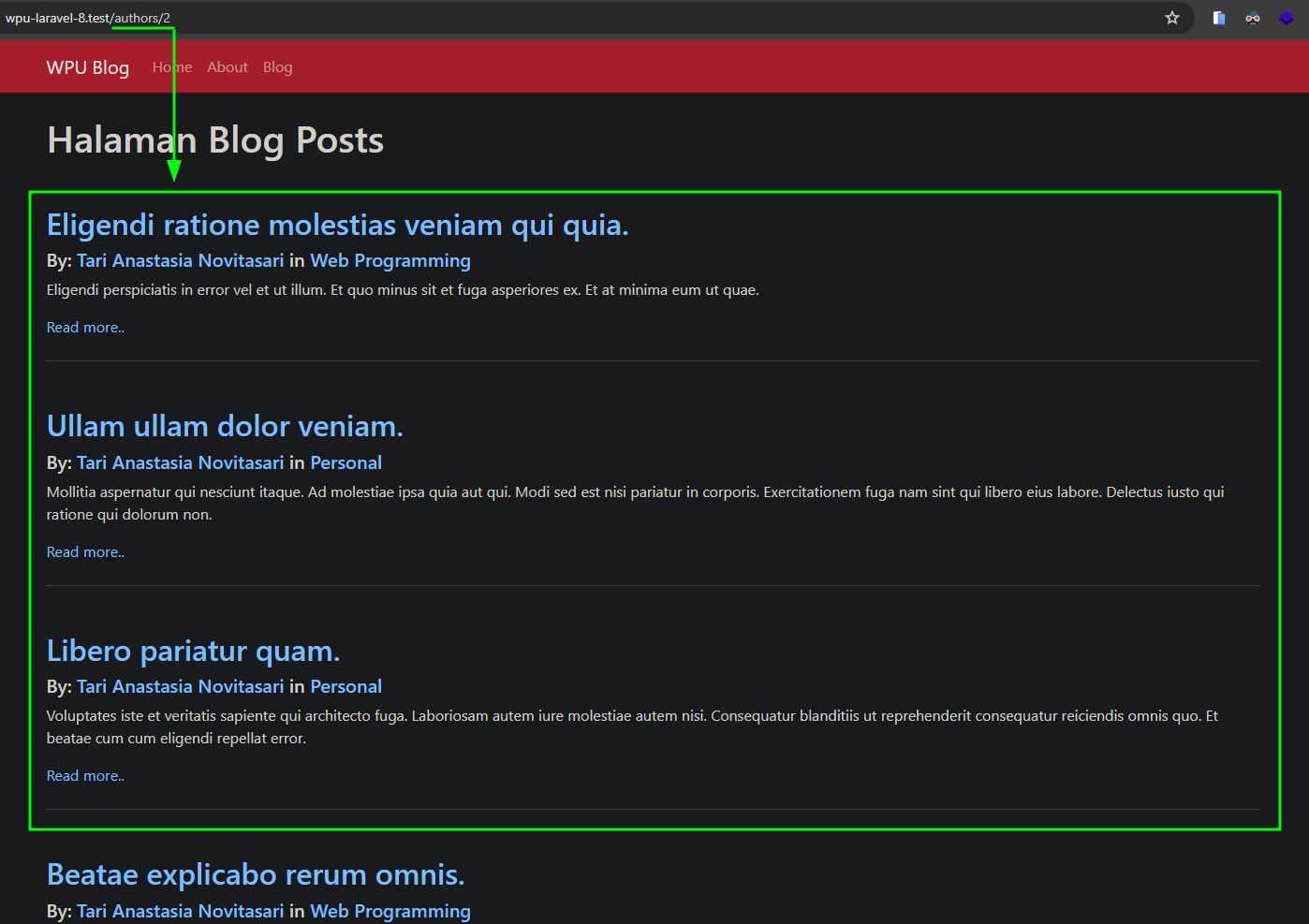
Task: Click Read more under the Ullam post
Action: tap(85, 552)
